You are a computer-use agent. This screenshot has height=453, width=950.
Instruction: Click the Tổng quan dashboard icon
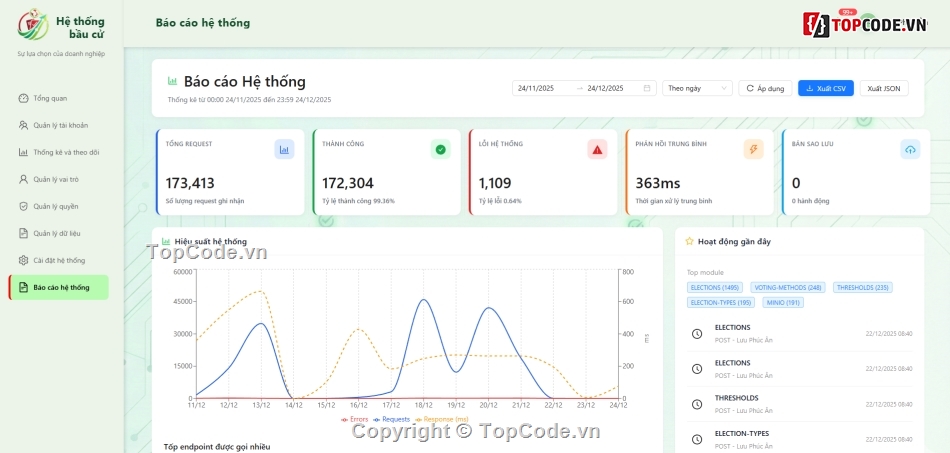(x=23, y=98)
